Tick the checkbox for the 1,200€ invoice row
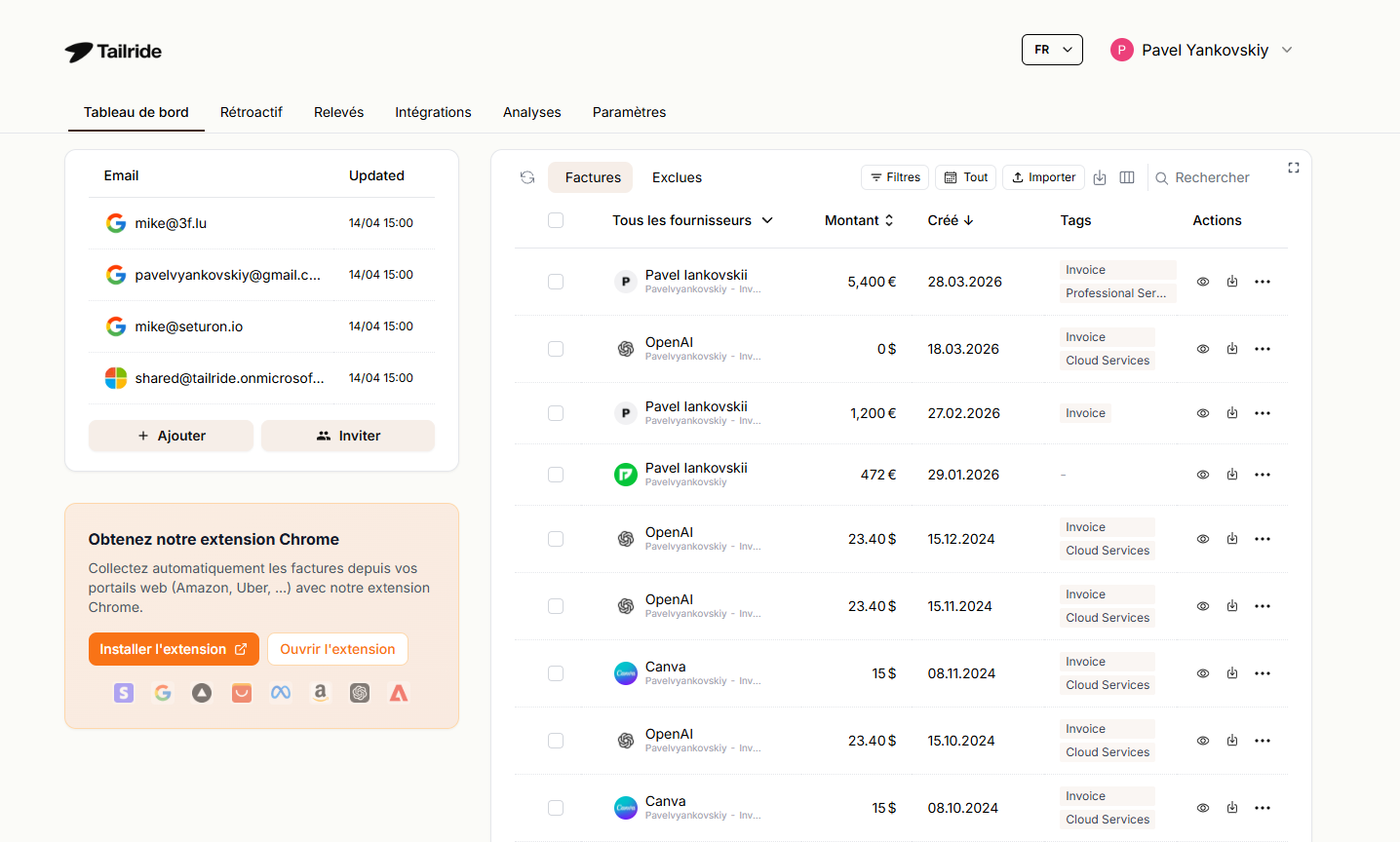The height and width of the screenshot is (842, 1400). [x=556, y=412]
